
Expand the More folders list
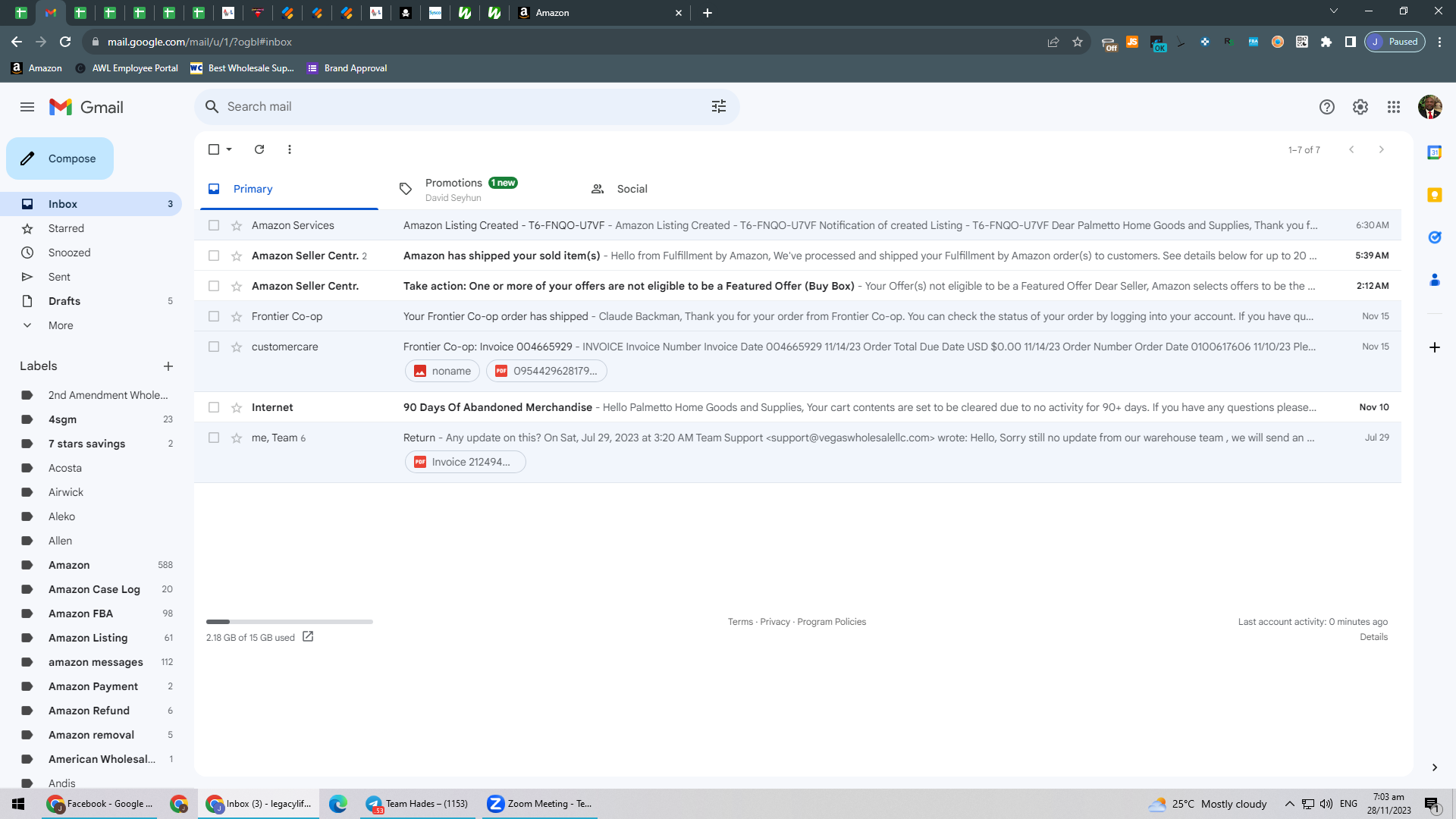pos(91,325)
